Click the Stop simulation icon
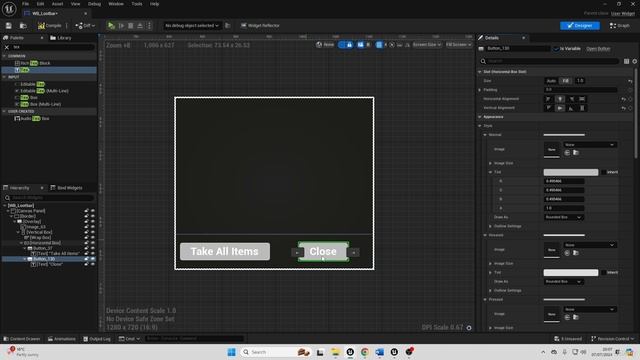Viewport: 640px width, 360px height. click(131, 26)
